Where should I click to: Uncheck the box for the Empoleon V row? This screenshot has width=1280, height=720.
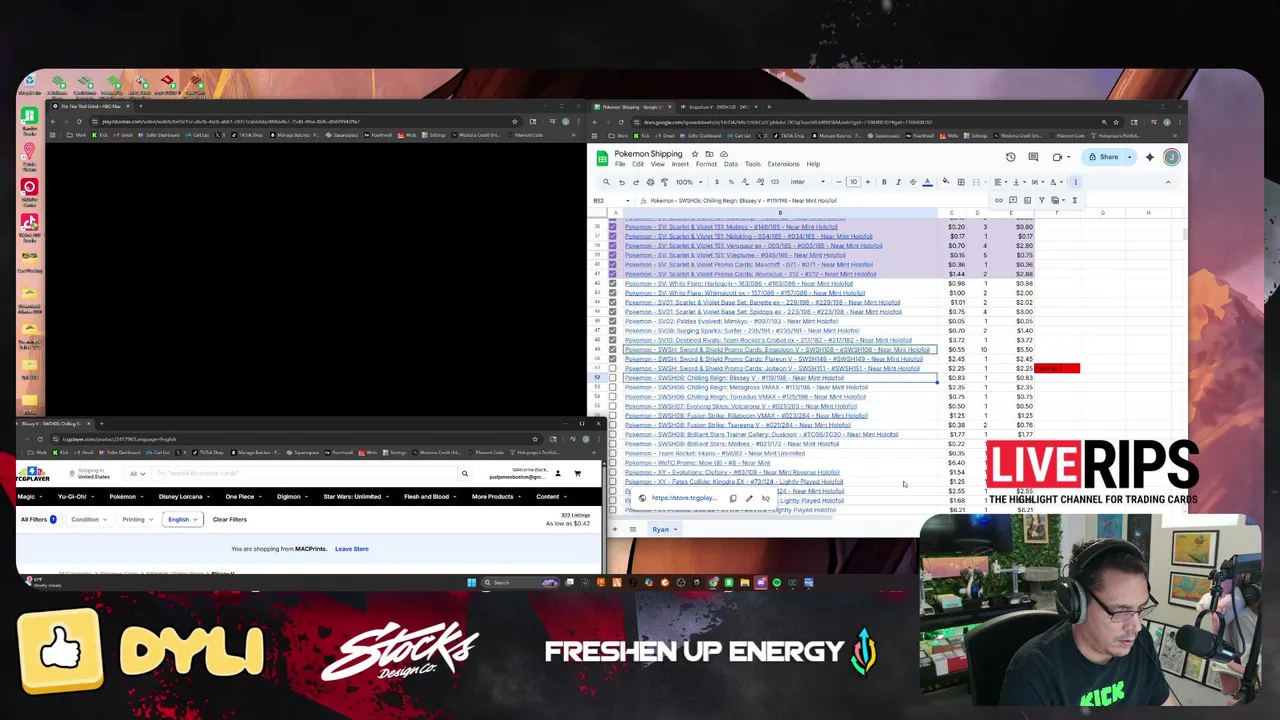coord(612,349)
